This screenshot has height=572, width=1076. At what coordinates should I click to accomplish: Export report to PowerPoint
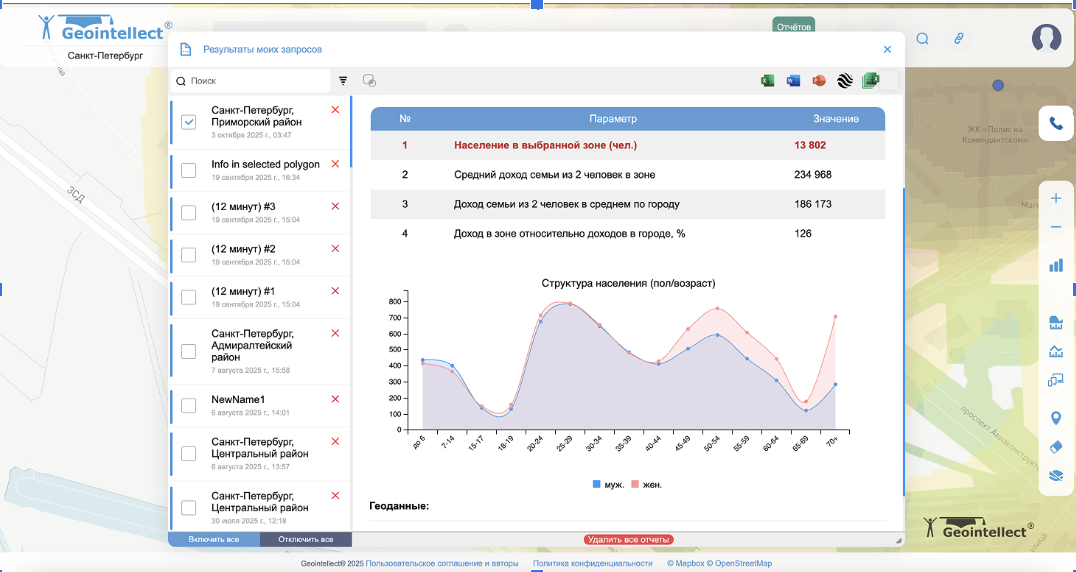pos(819,81)
